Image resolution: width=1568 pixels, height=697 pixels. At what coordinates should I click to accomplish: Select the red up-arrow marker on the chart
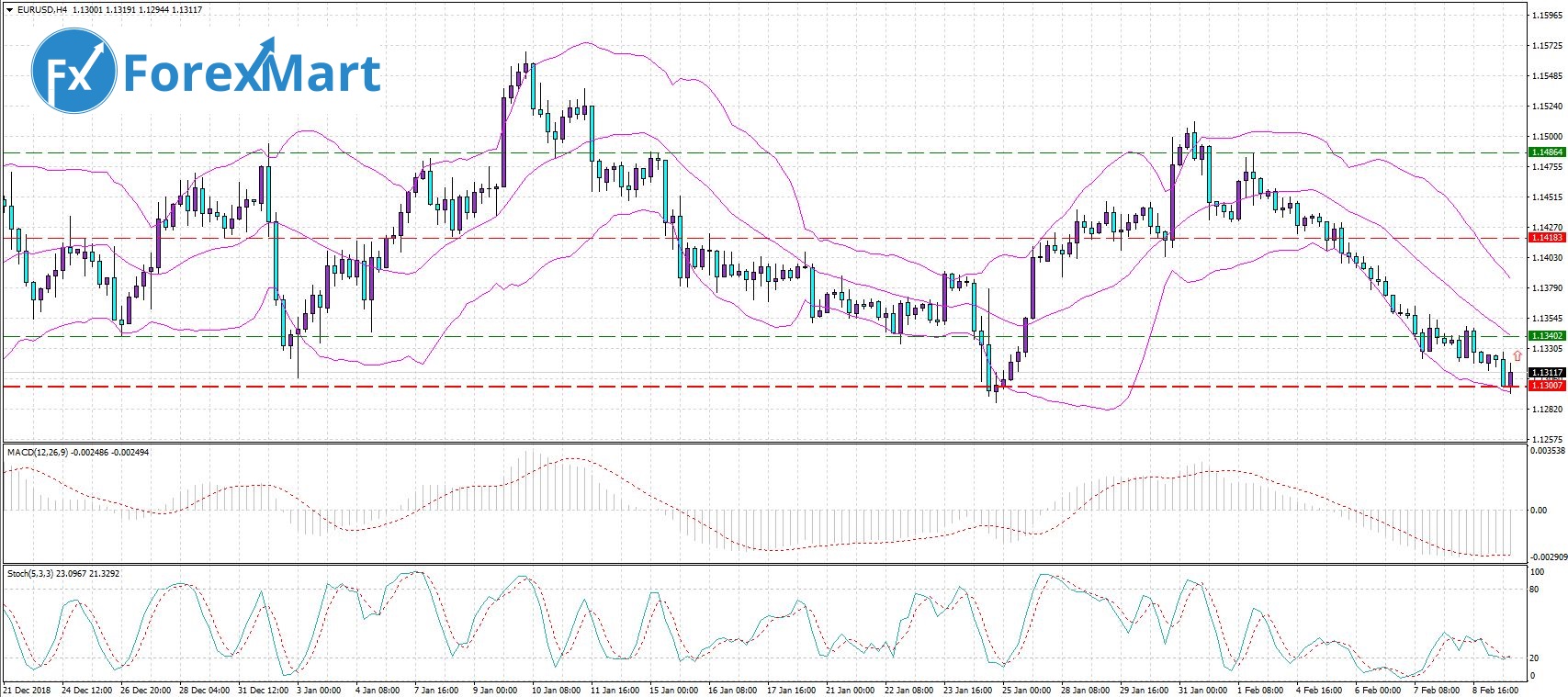tap(1517, 354)
